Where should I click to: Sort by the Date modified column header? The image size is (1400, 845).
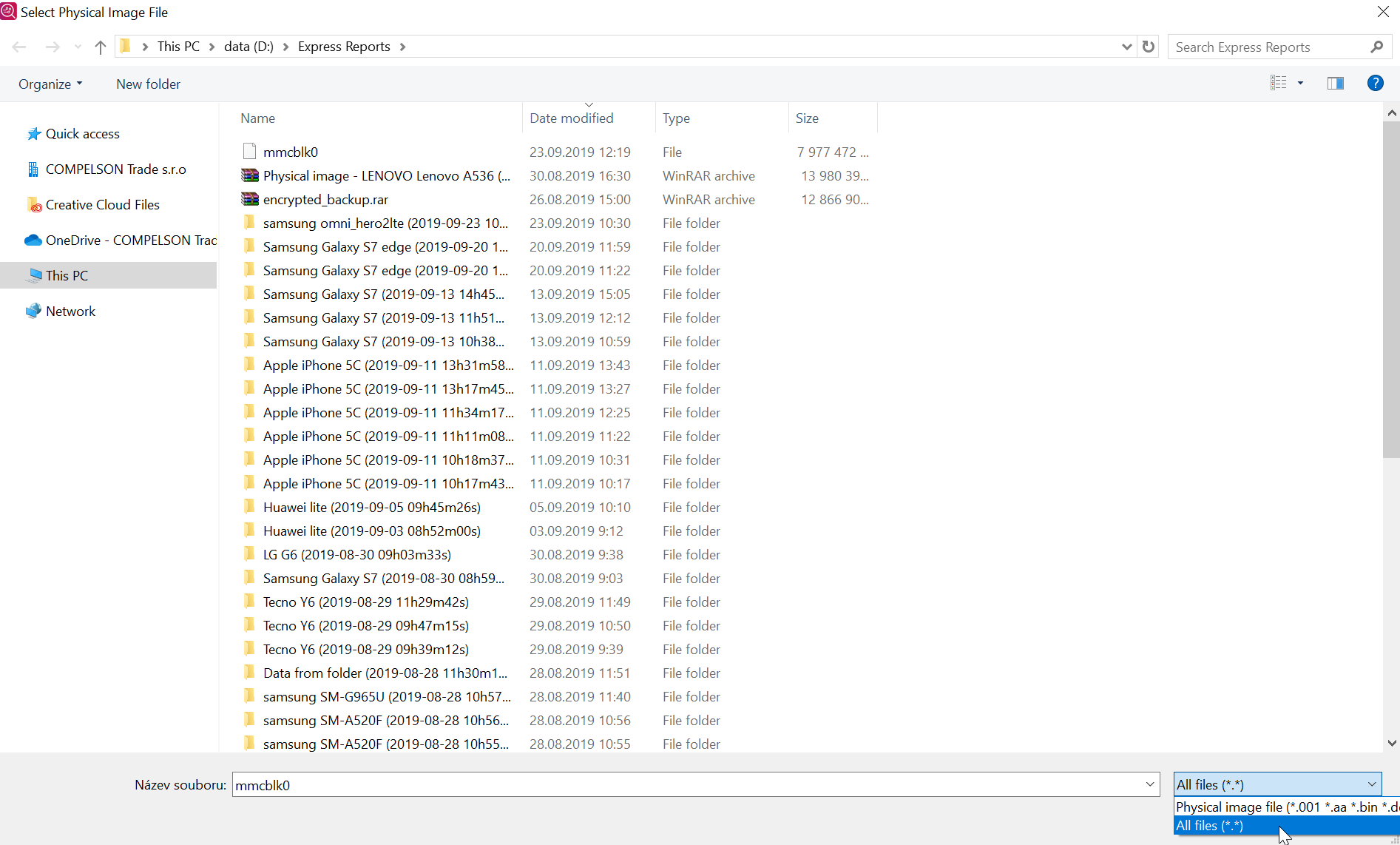[x=571, y=118]
